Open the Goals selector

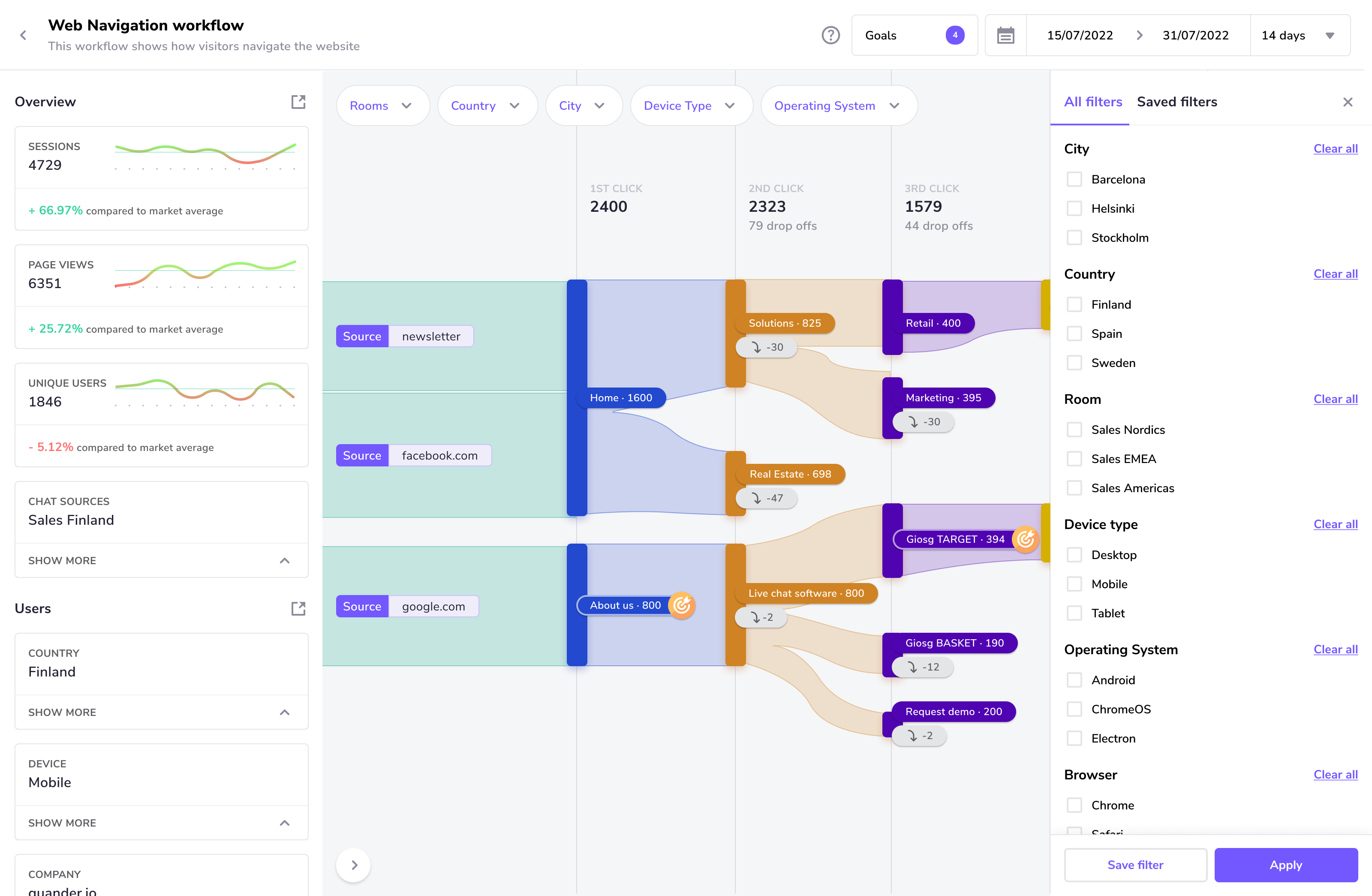[914, 35]
